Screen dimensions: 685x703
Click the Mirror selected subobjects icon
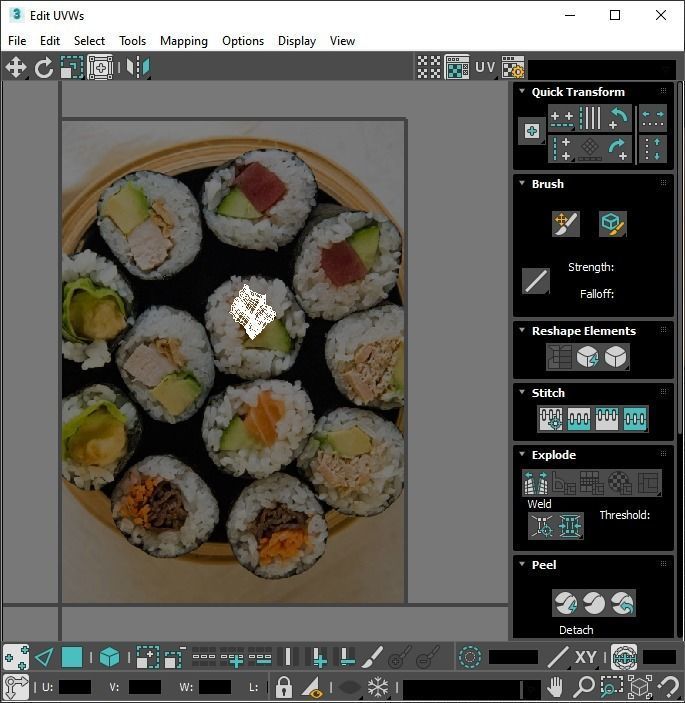[138, 68]
